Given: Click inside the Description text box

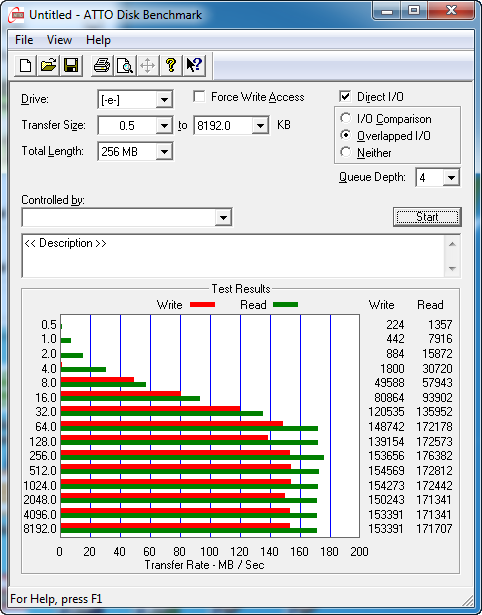Looking at the screenshot, I should (x=233, y=256).
